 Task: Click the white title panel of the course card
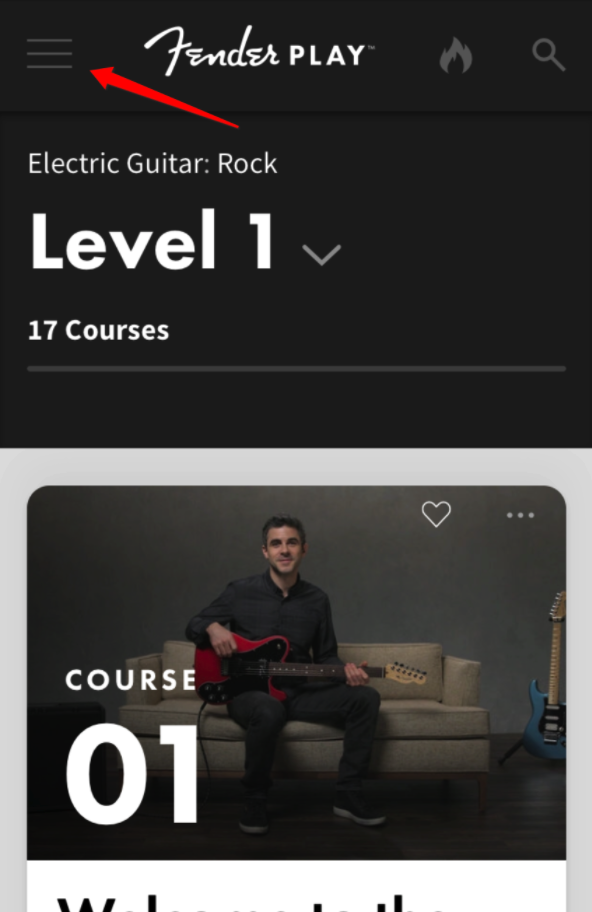tap(296, 886)
